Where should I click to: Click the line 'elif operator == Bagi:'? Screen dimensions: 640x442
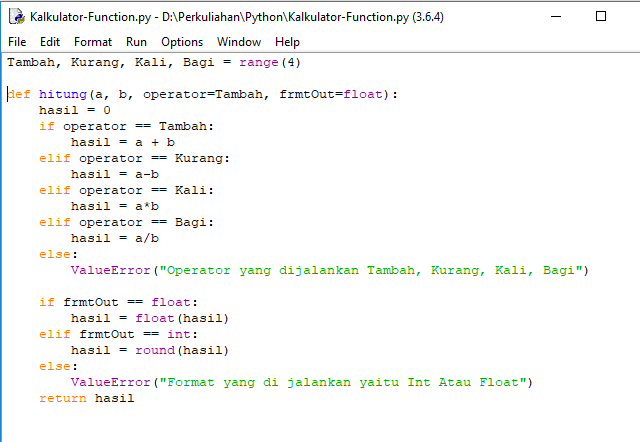[x=127, y=222]
